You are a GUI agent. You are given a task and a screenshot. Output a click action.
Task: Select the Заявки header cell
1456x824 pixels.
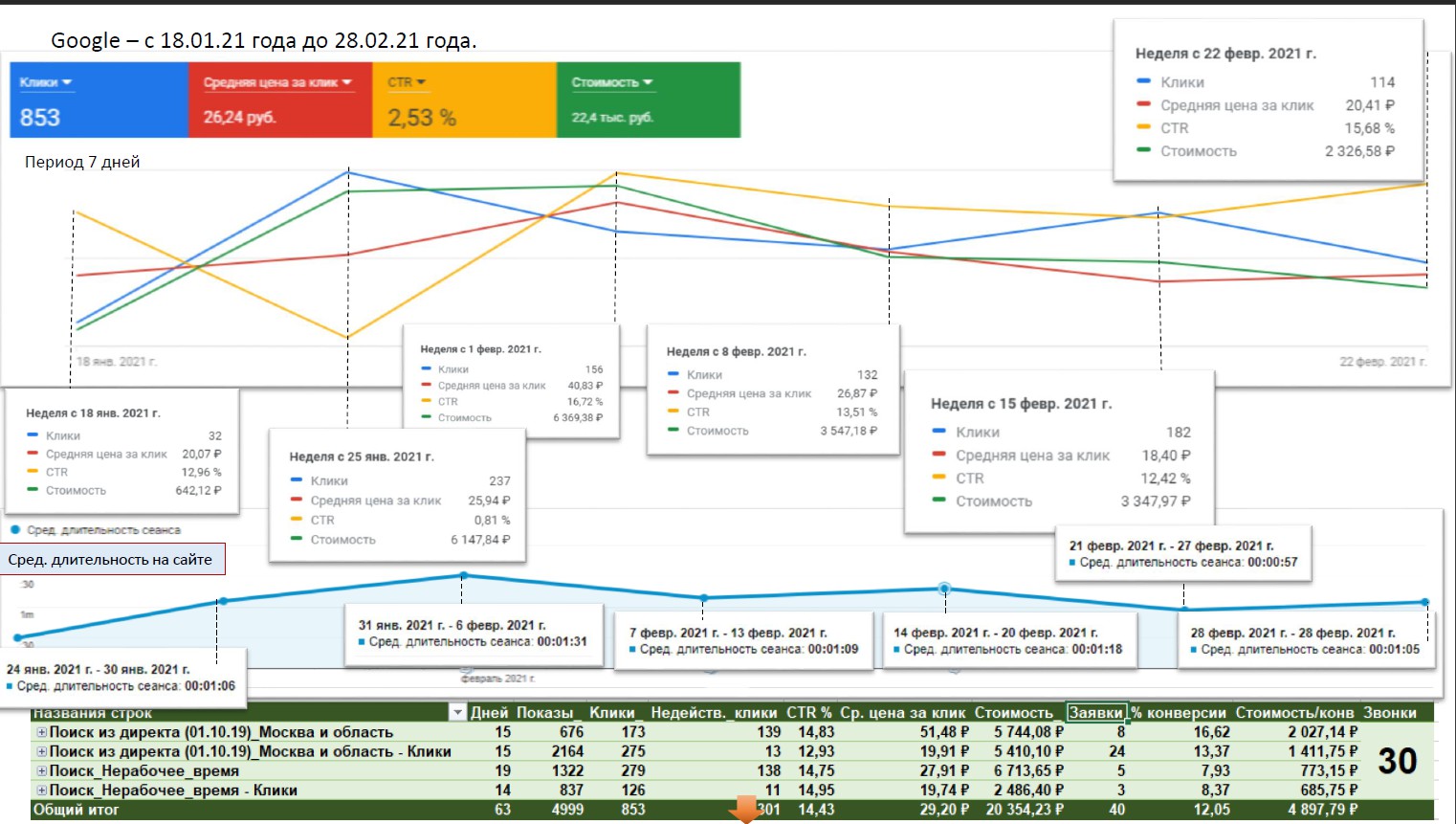pos(1096,712)
